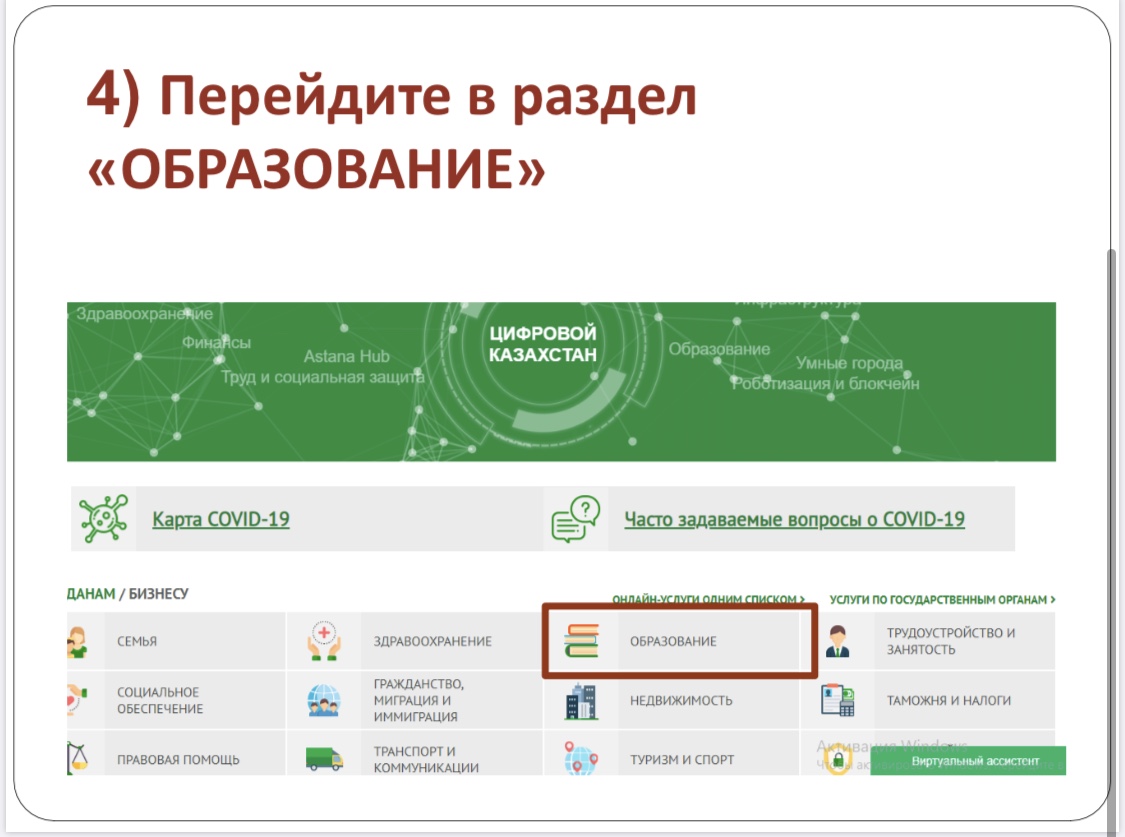
Task: Select the «СЕМЬЯ» category label
Action: pyautogui.click(x=137, y=641)
